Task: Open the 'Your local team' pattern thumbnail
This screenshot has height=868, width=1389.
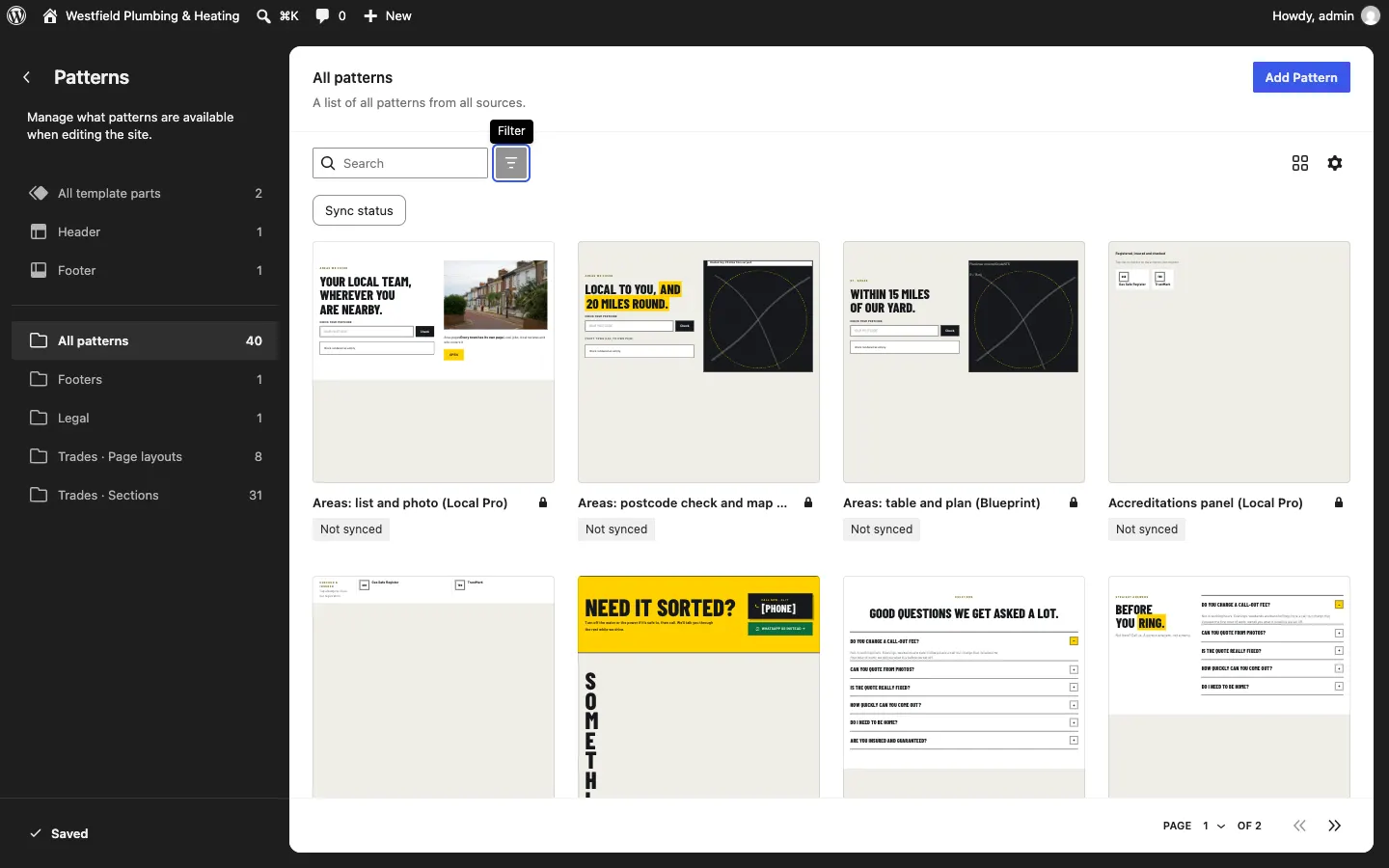Action: 433,362
